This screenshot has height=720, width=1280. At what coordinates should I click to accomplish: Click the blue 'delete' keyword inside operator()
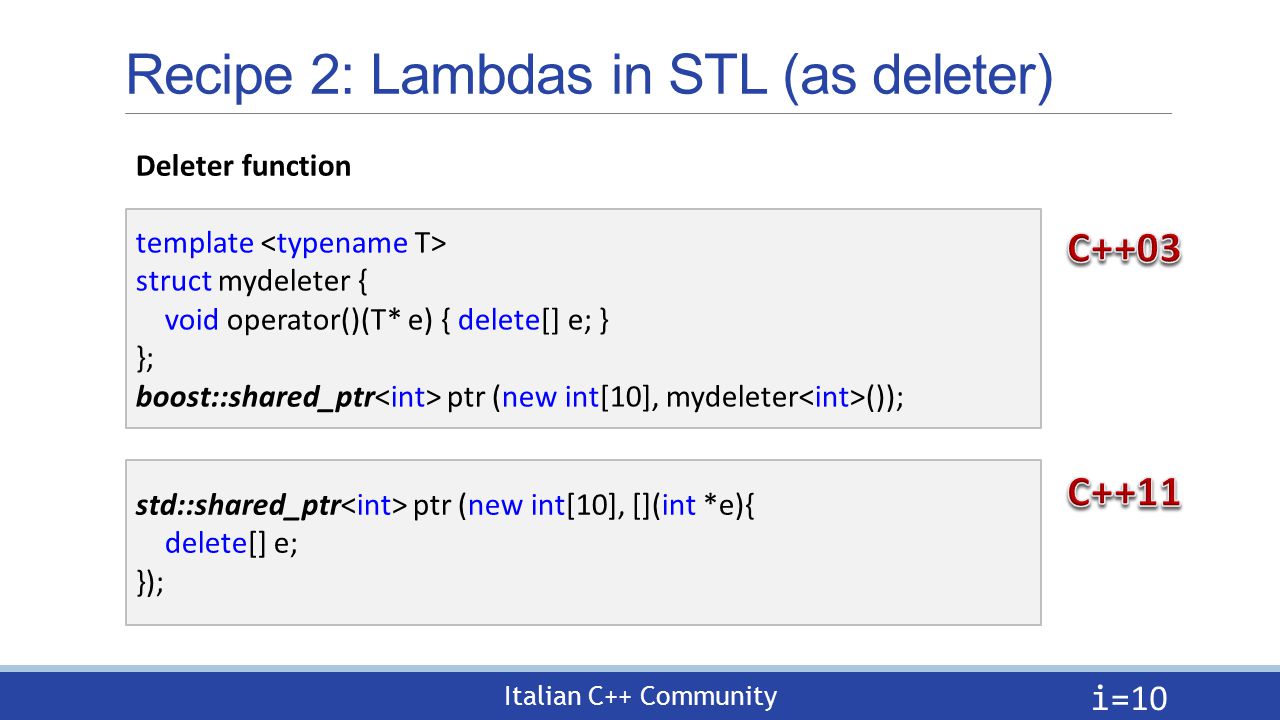[499, 320]
